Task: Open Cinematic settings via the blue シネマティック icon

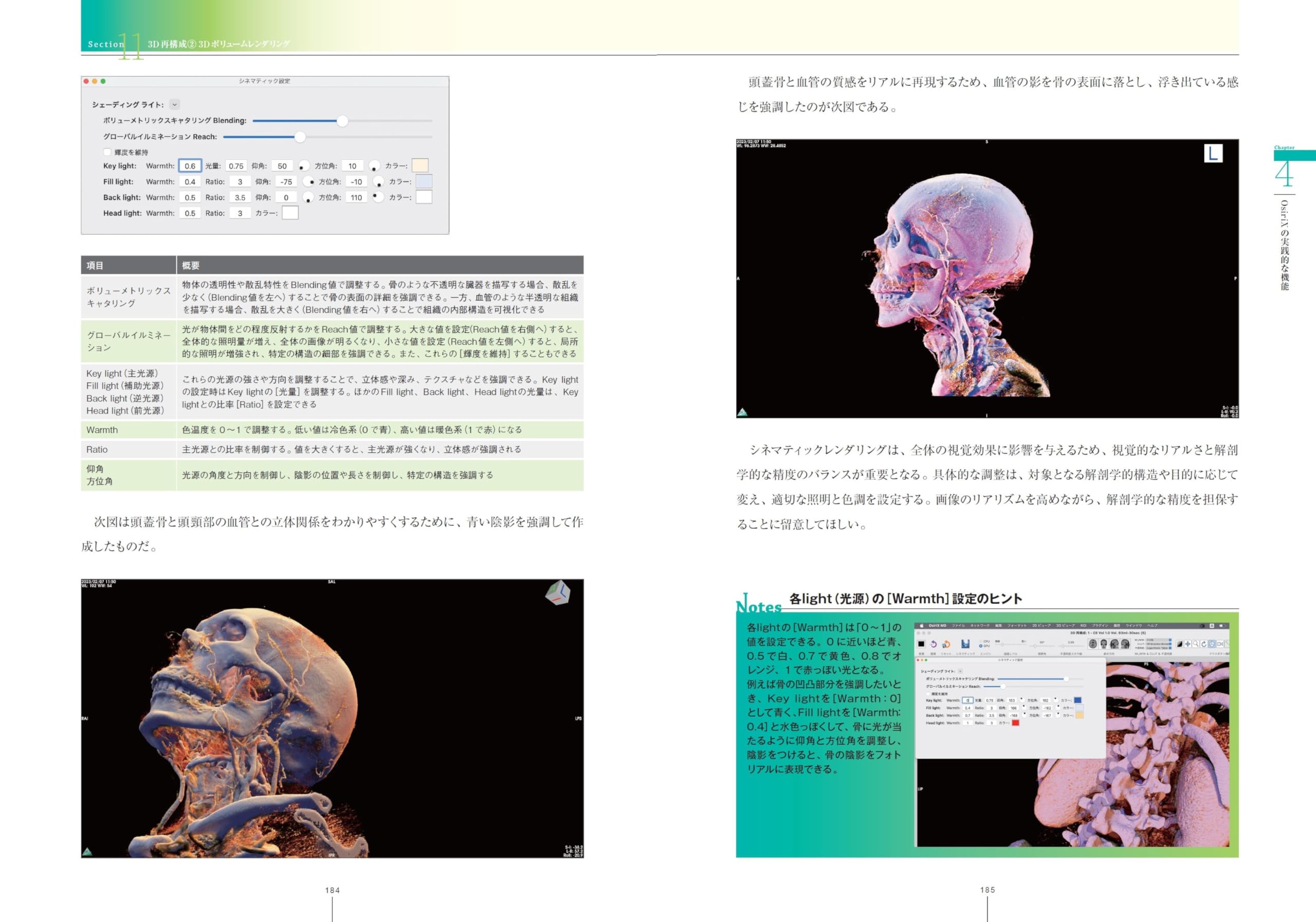Action: [x=966, y=644]
